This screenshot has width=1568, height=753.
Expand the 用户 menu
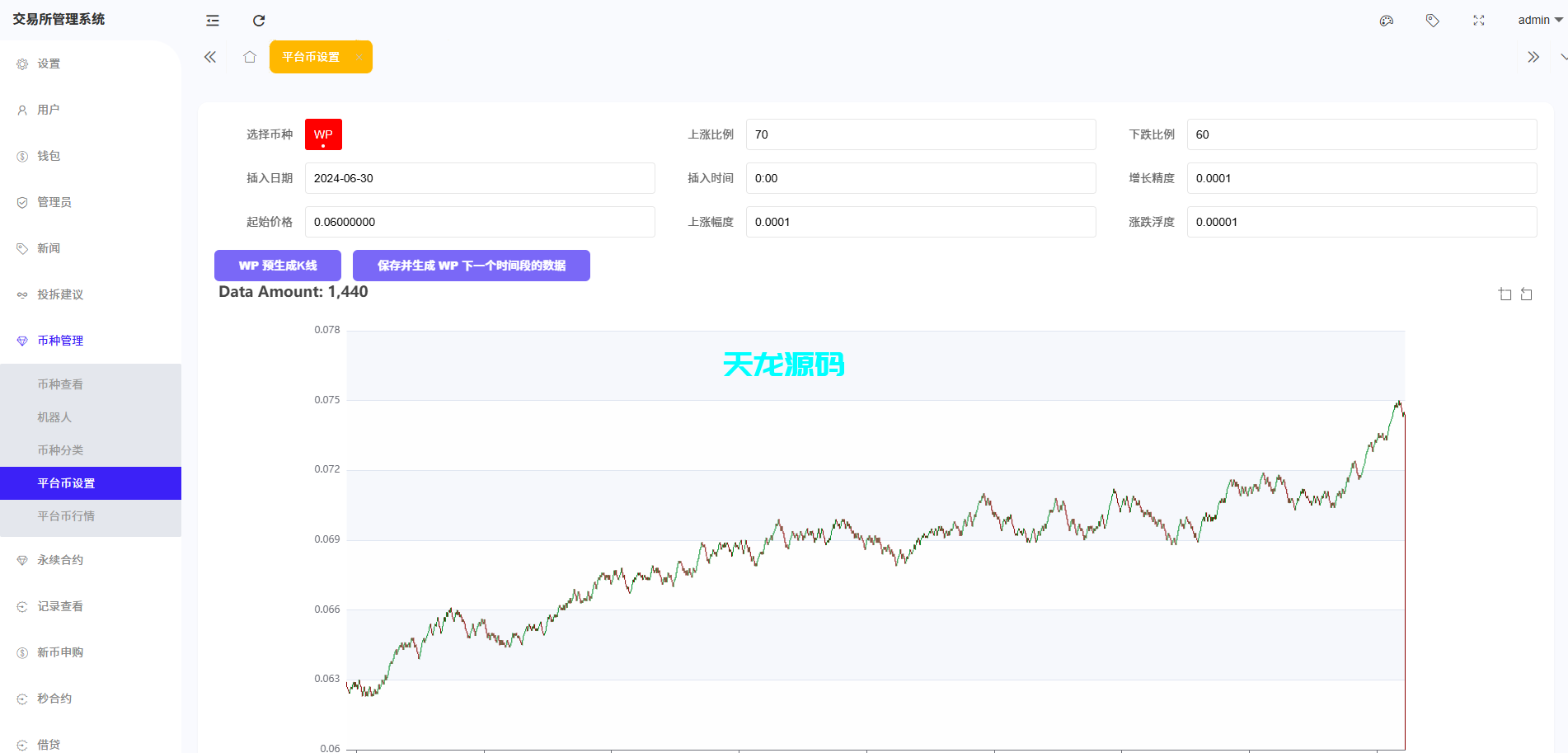point(91,110)
